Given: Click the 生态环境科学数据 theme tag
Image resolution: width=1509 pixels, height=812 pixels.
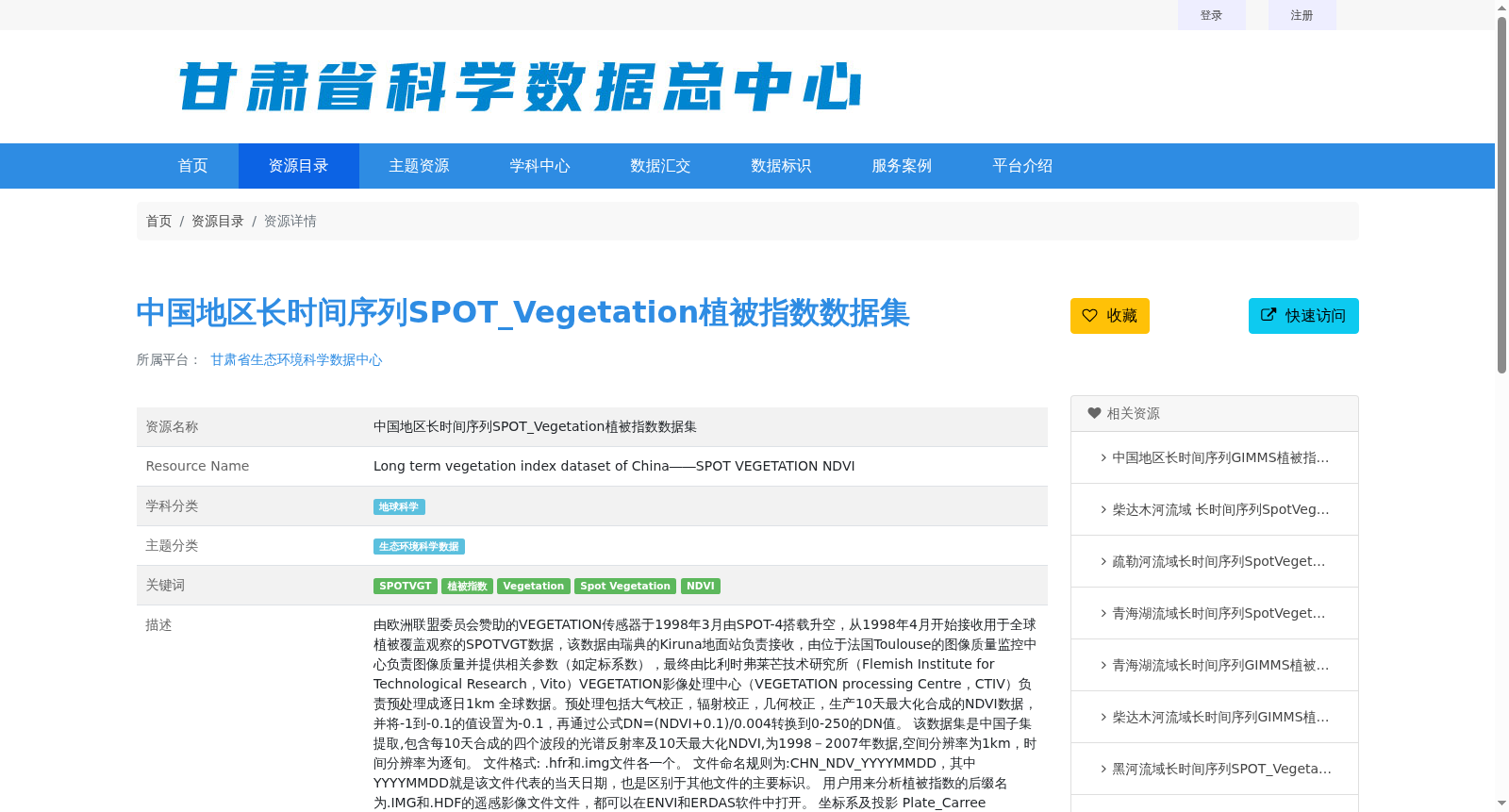Looking at the screenshot, I should coord(419,546).
